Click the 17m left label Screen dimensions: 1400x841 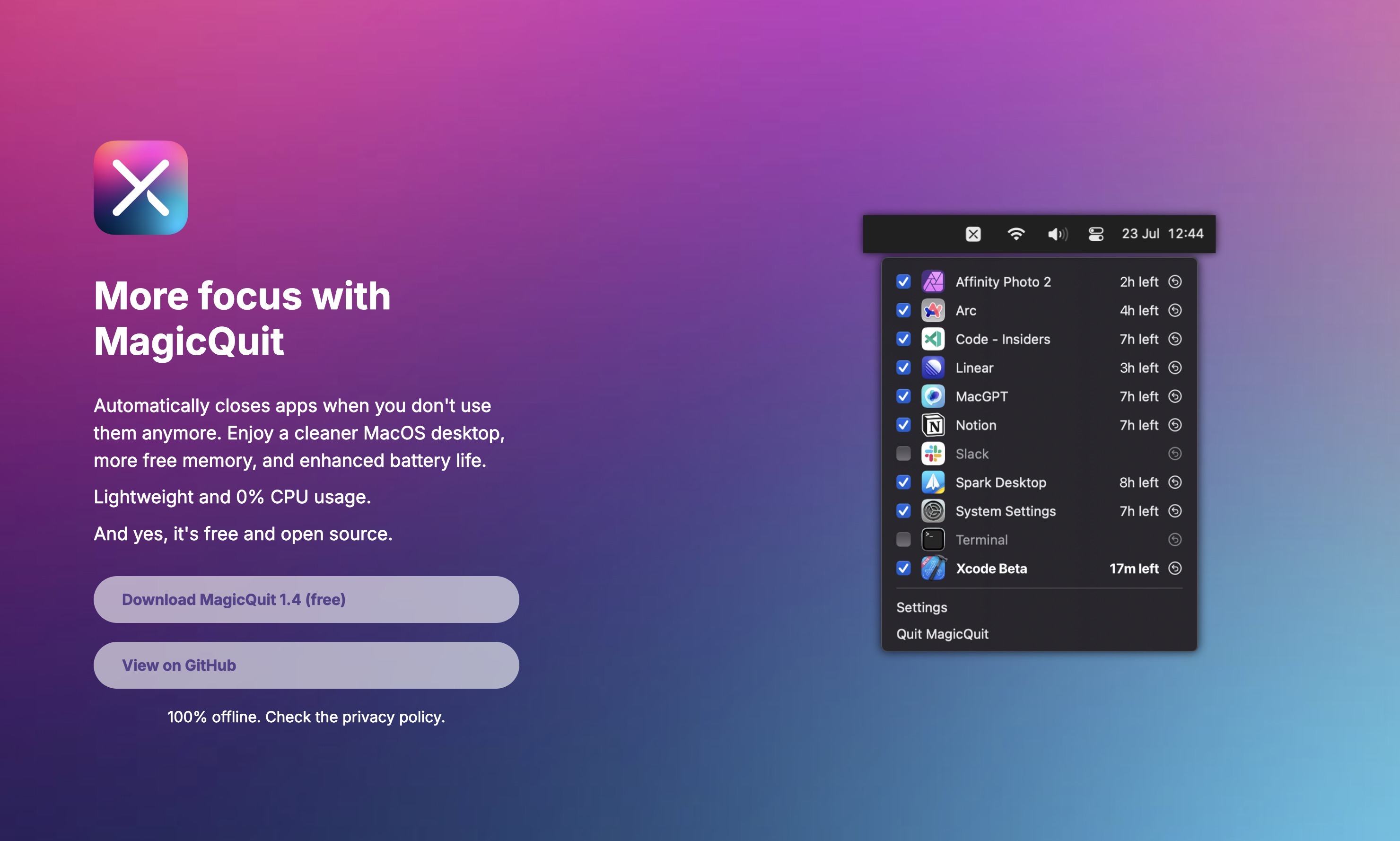[x=1134, y=569]
